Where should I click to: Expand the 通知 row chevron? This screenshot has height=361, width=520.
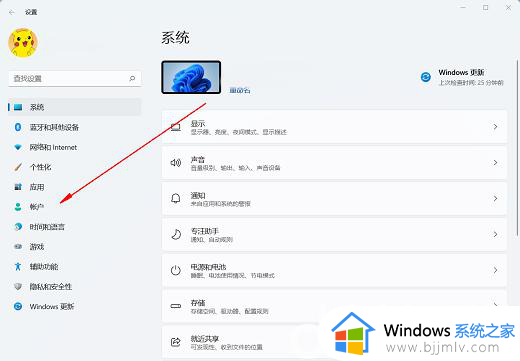tap(495, 198)
